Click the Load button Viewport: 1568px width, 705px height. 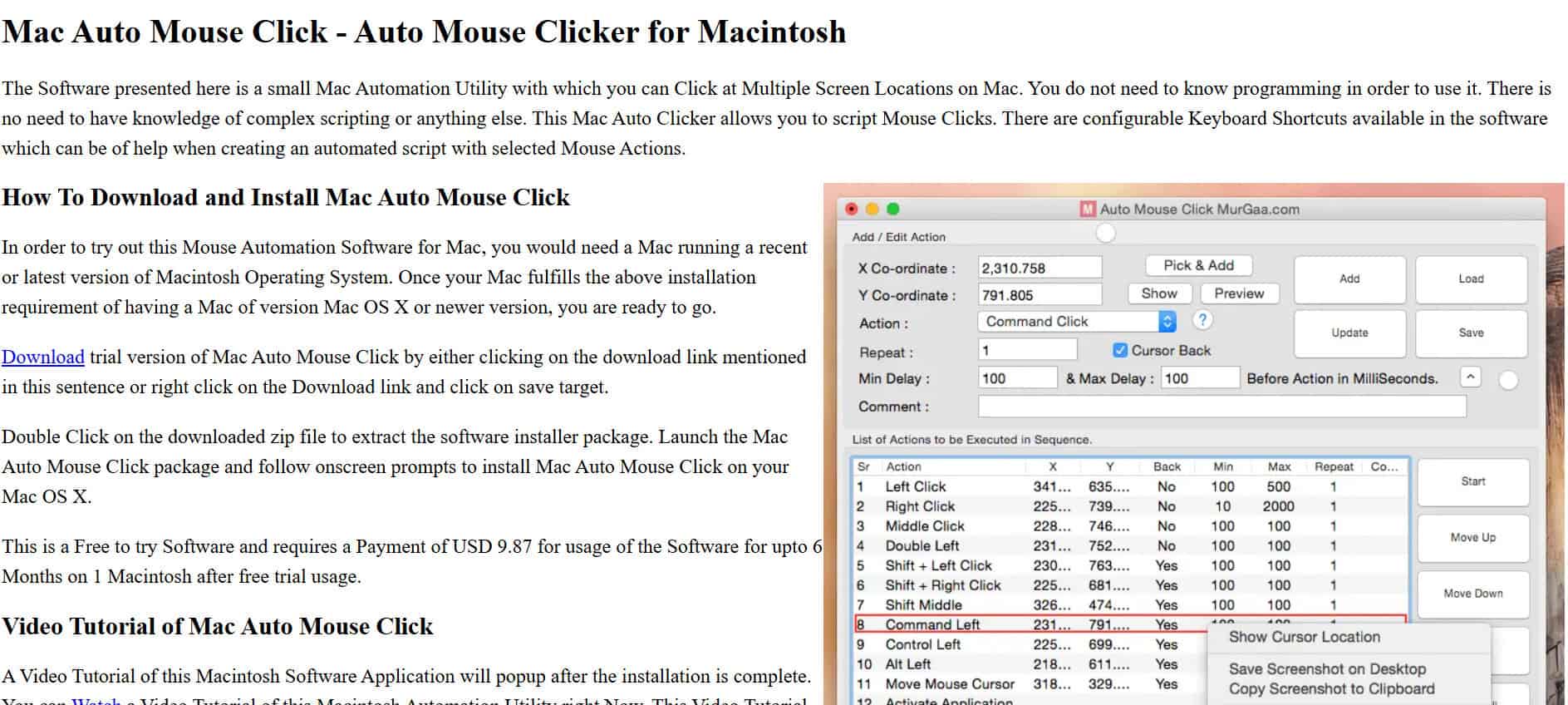pos(1471,279)
